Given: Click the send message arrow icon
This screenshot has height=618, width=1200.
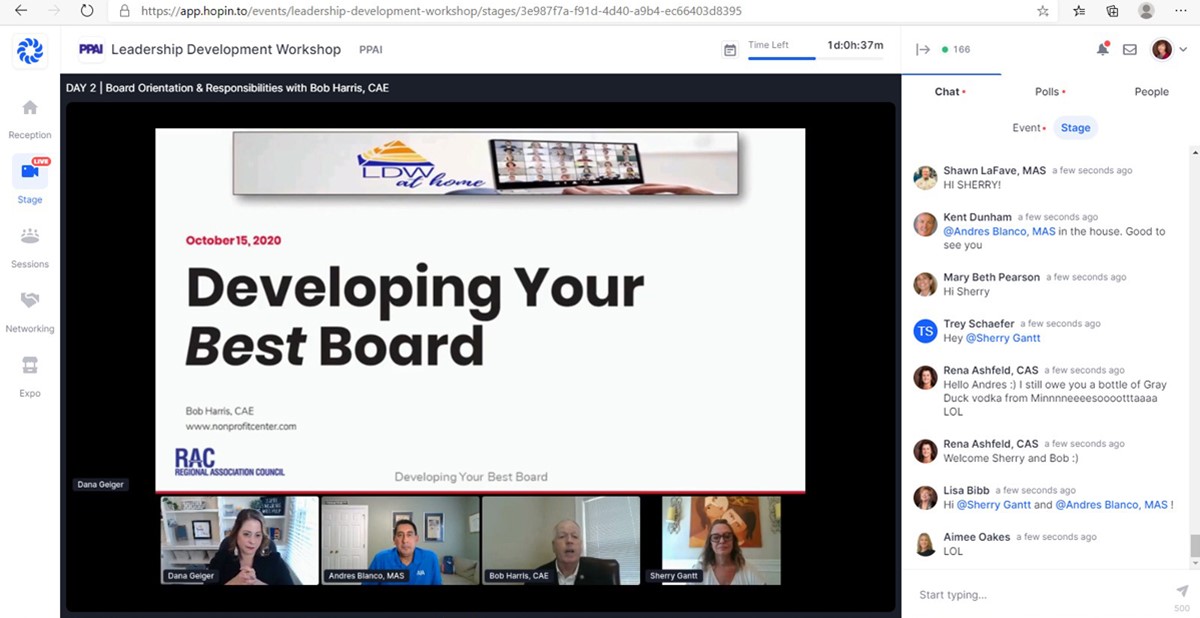Looking at the screenshot, I should (1182, 591).
